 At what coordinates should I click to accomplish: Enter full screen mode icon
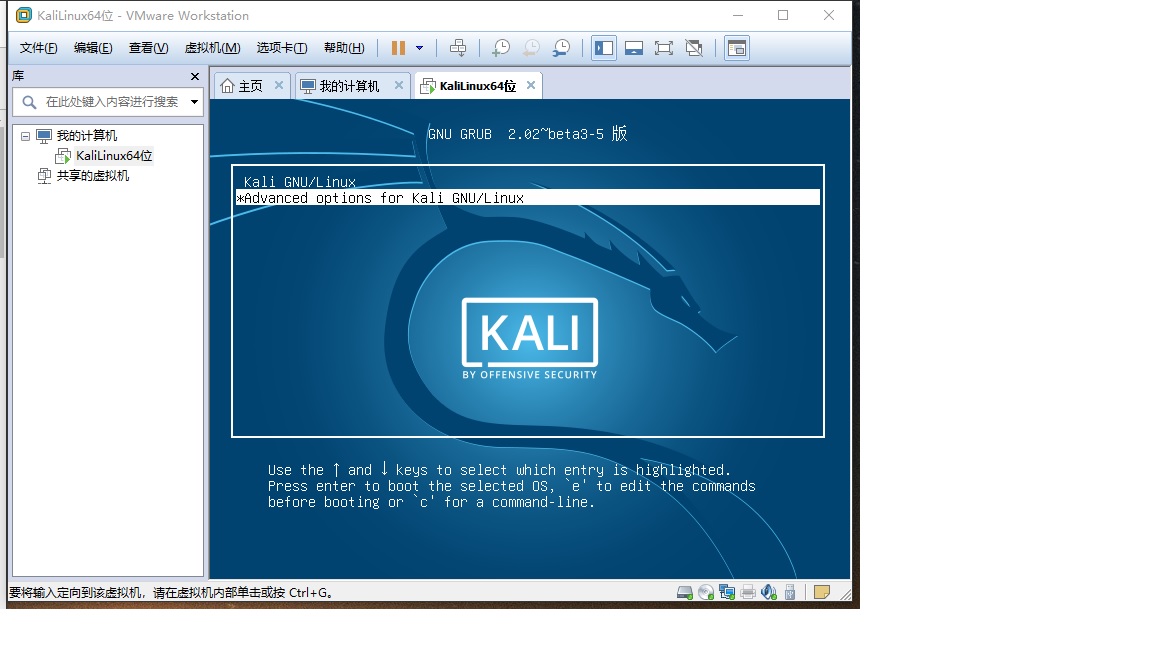click(664, 48)
